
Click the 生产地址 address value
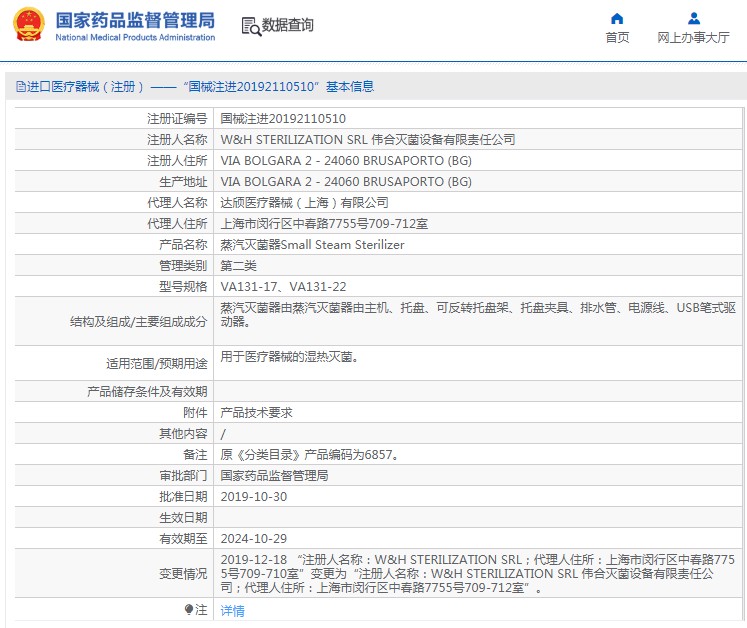coord(346,182)
